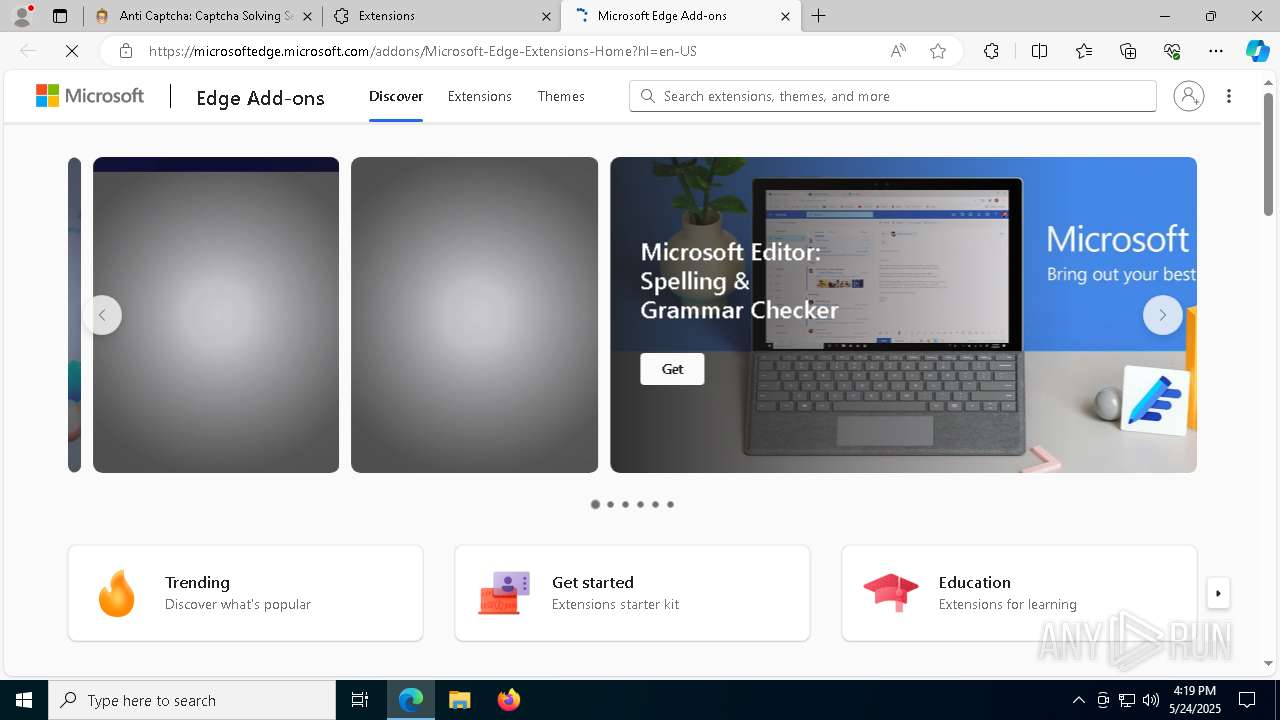Image resolution: width=1280 pixels, height=720 pixels.
Task: Open the tab actions menu icon
Action: click(x=60, y=16)
